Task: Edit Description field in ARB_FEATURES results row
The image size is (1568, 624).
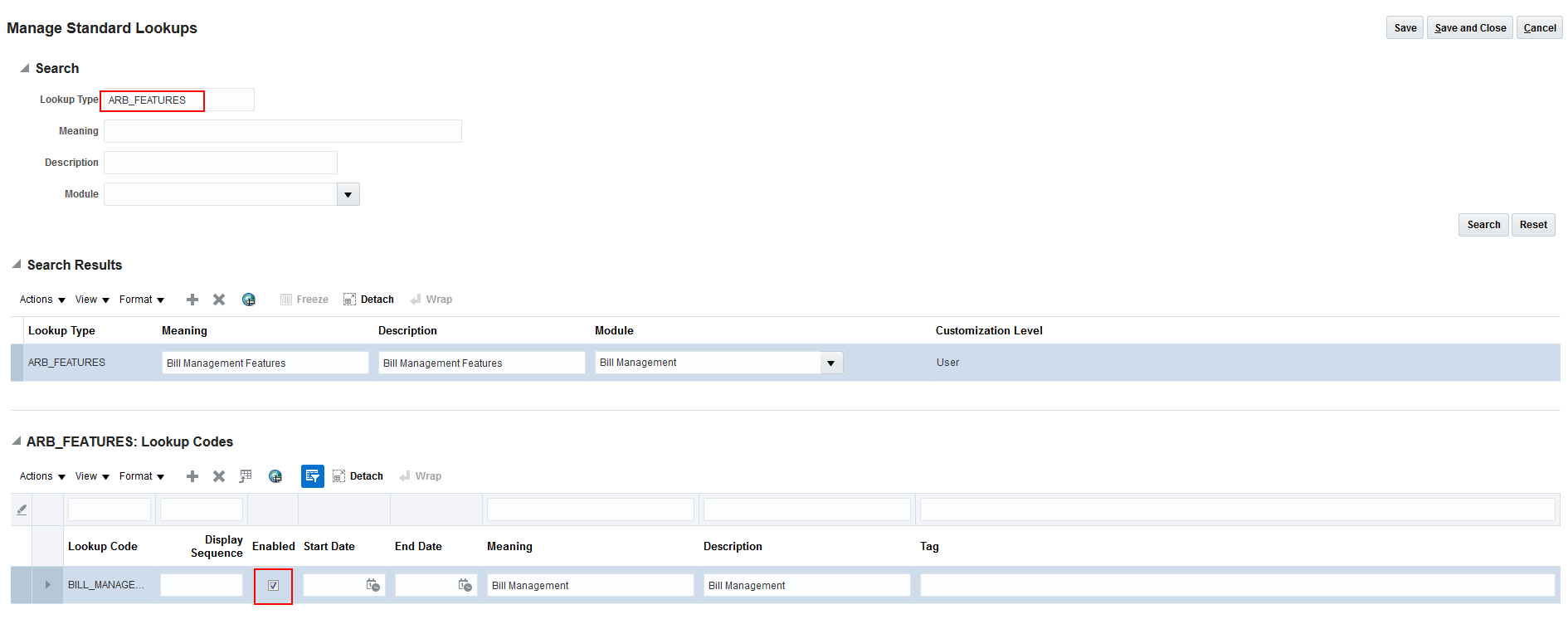Action: [x=482, y=363]
